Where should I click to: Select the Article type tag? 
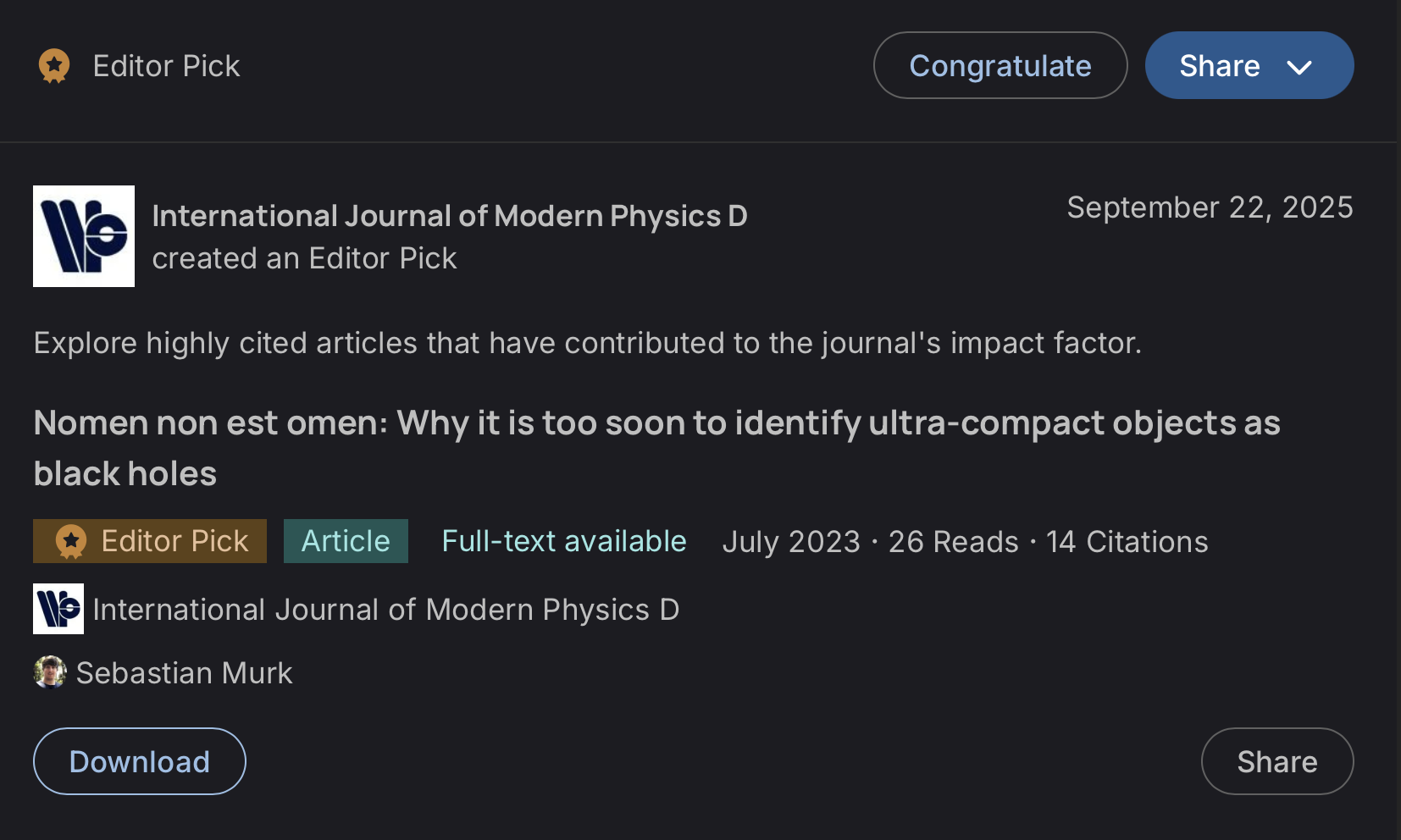(346, 540)
